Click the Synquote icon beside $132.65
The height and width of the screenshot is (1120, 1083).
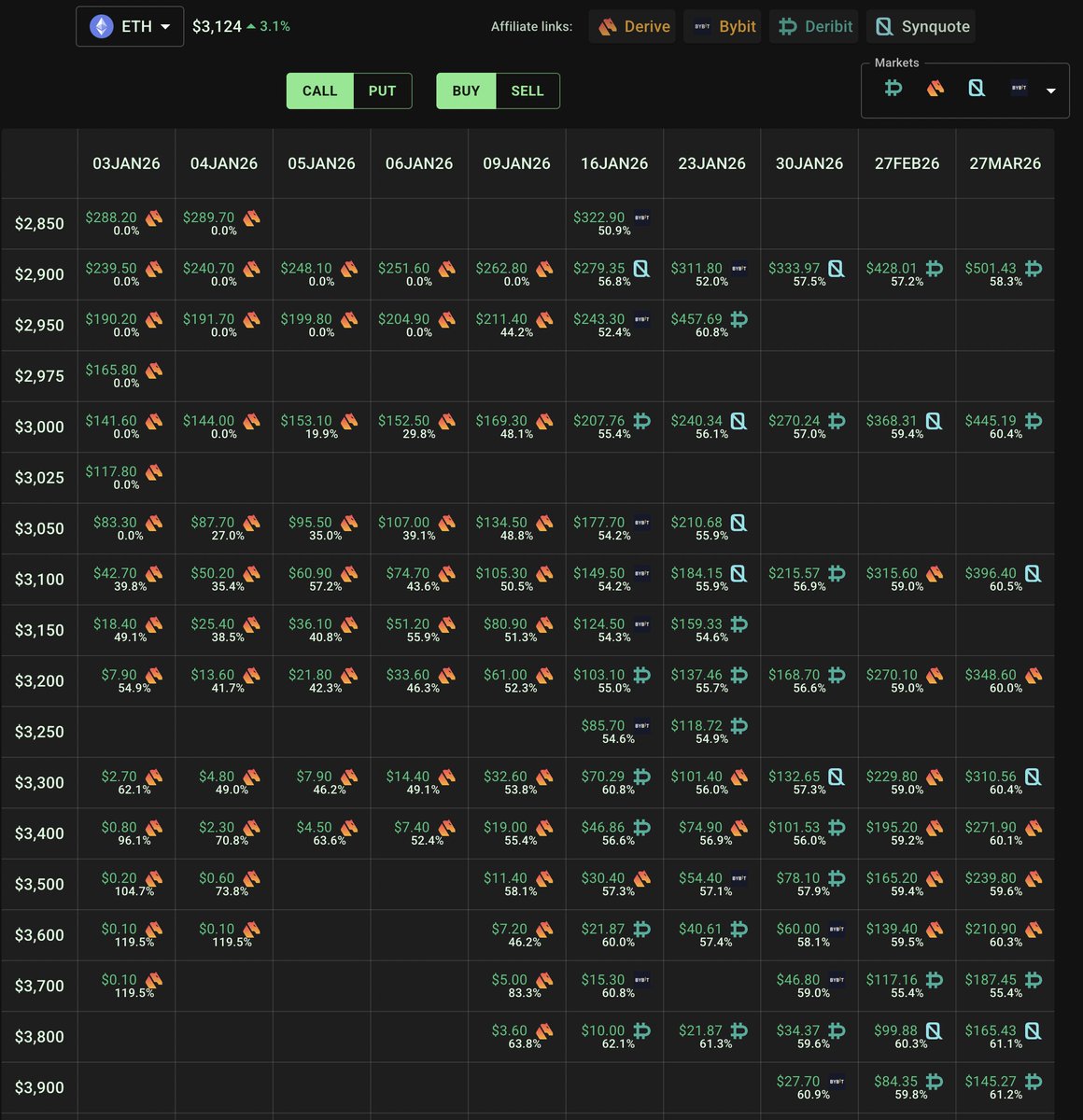837,777
